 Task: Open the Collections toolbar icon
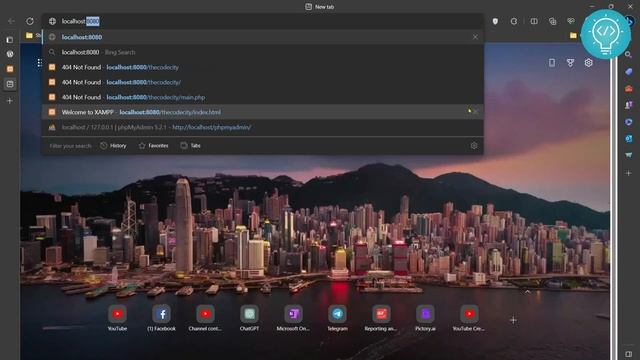coord(553,21)
